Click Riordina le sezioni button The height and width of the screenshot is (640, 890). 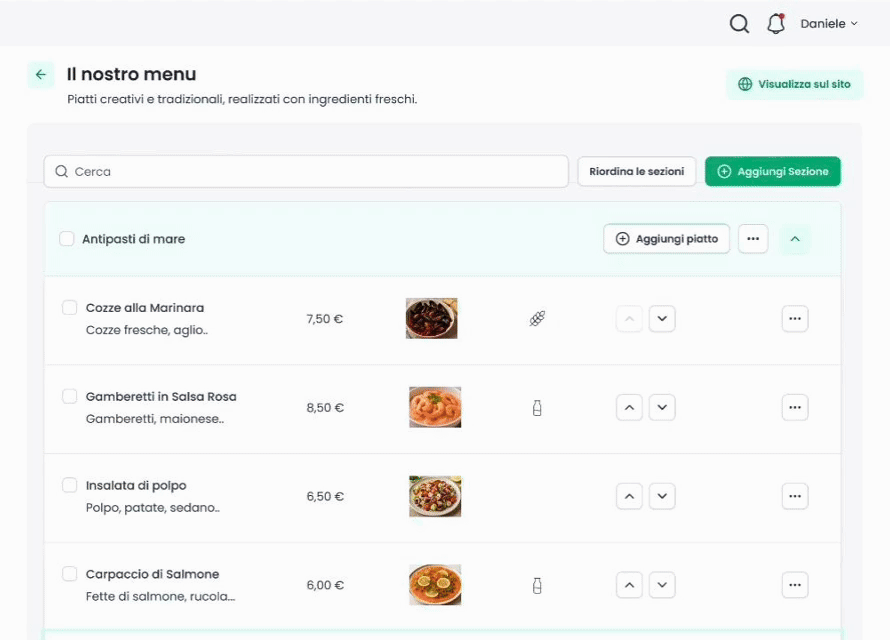pos(637,171)
